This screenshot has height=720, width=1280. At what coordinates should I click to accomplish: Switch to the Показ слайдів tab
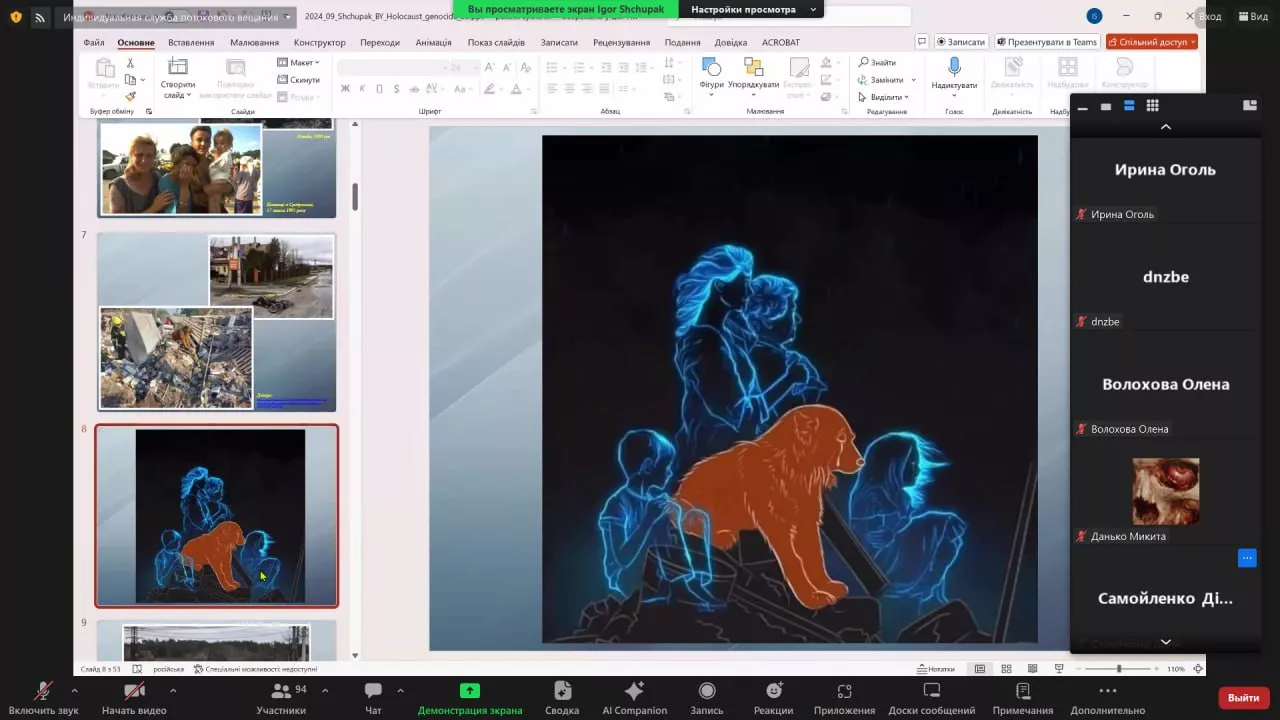point(496,42)
